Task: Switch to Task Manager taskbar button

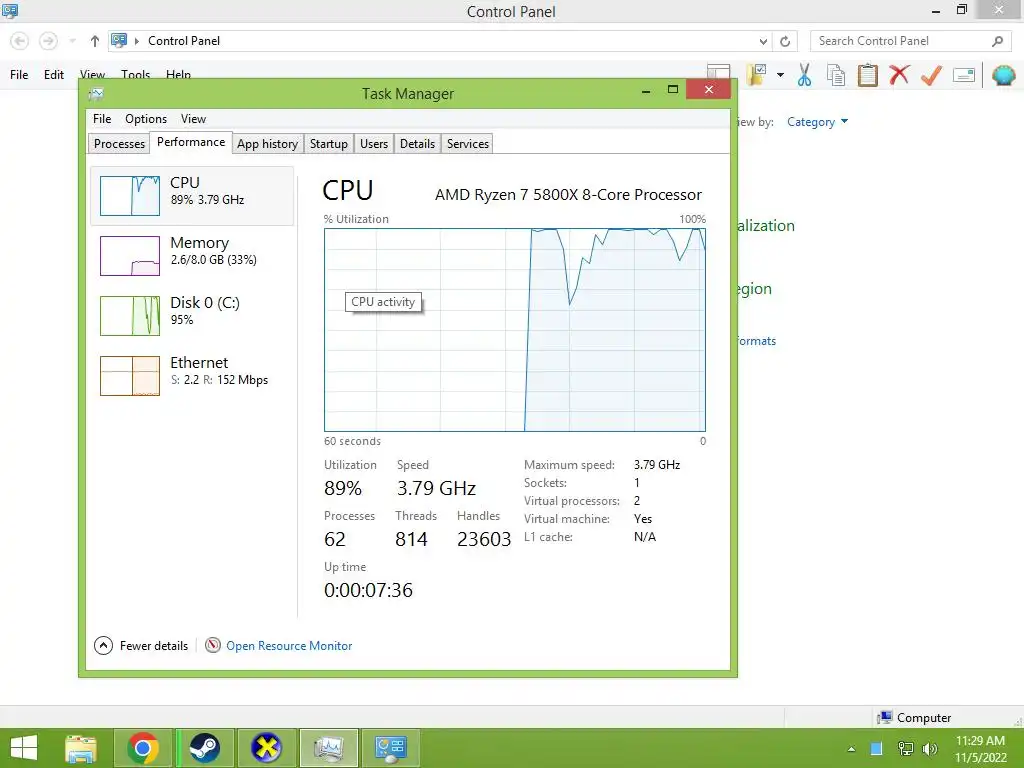Action: 328,748
